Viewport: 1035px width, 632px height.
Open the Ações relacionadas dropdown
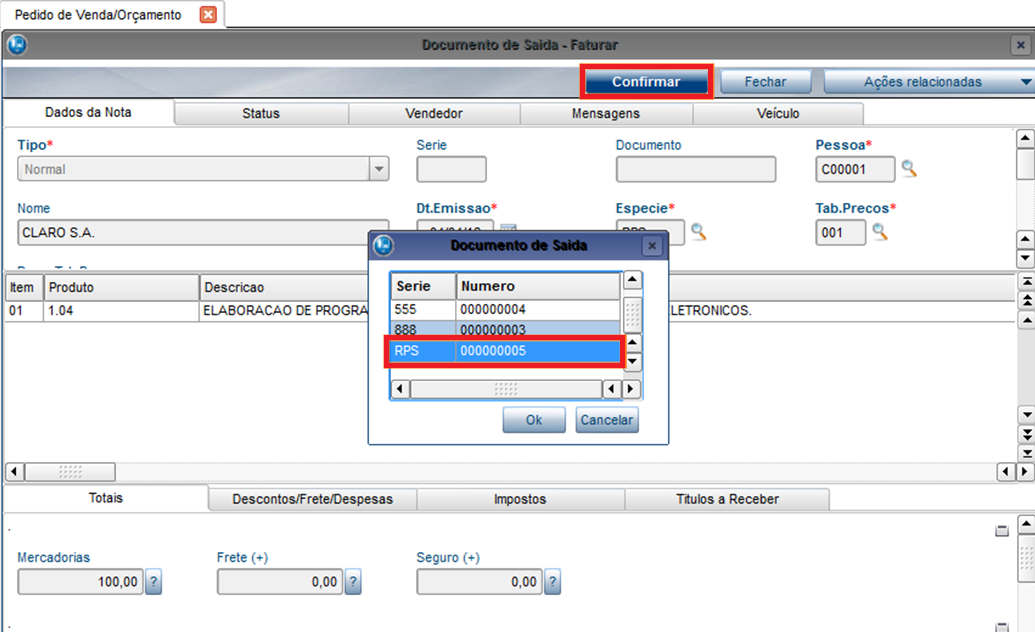tap(928, 82)
